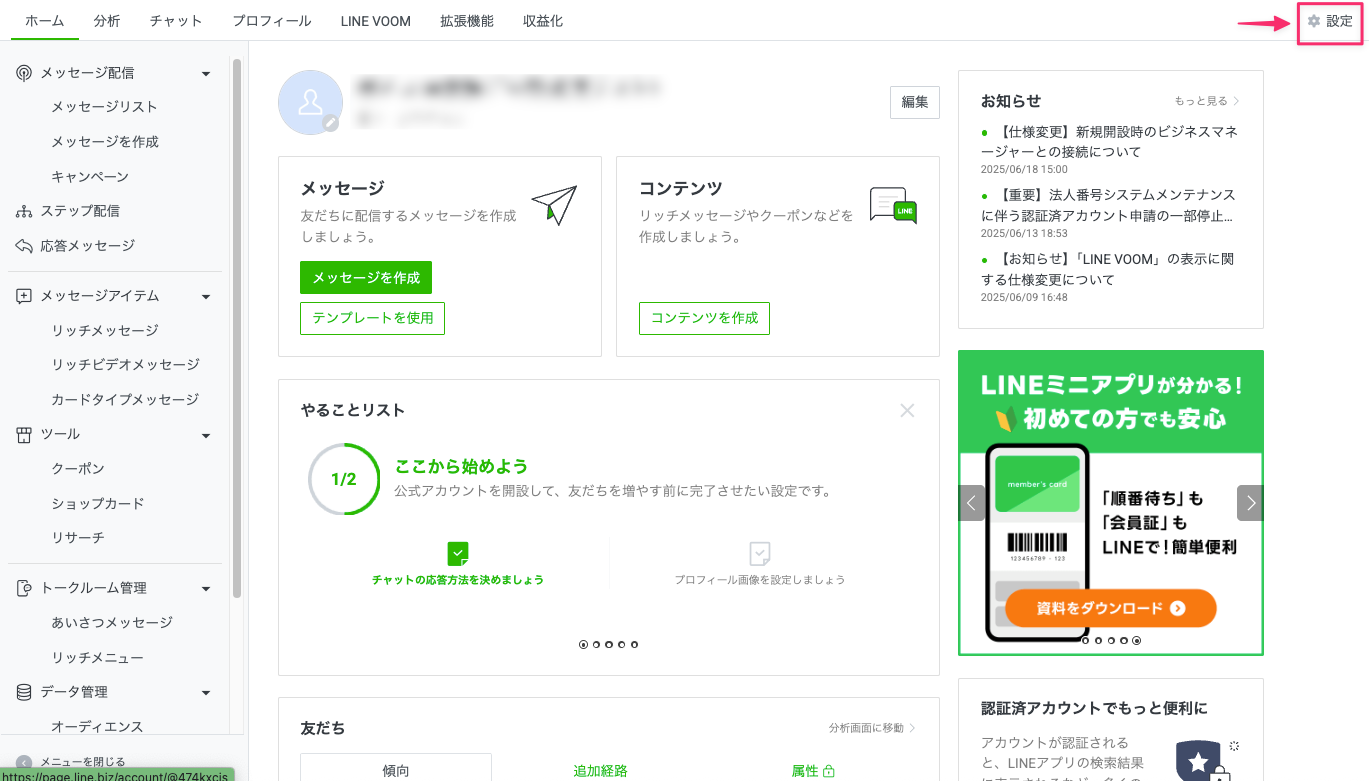Collapse the トークルーム管理 section arrow
This screenshot has height=781, width=1369.
coord(206,588)
